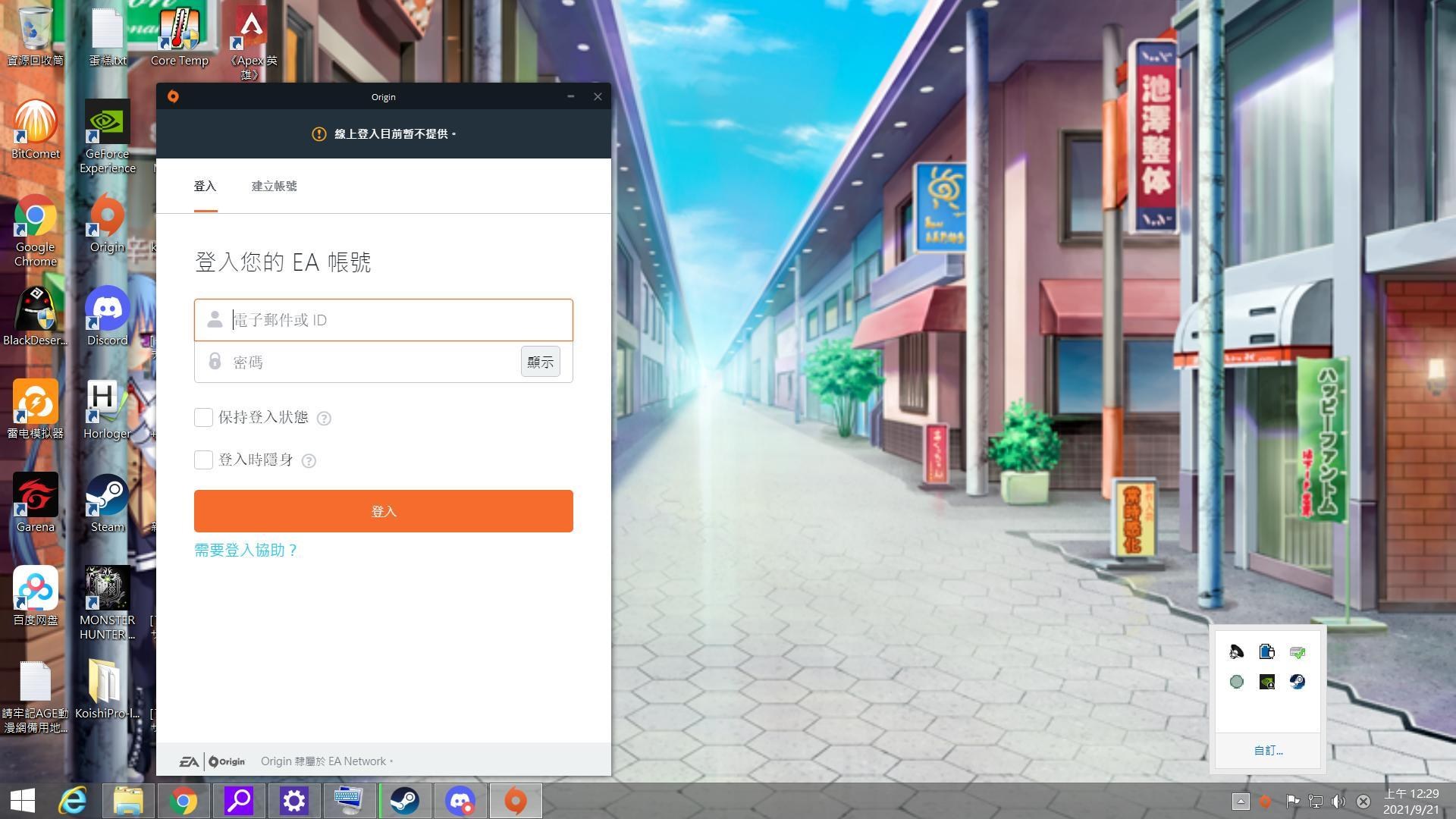Viewport: 1456px width, 819px height.
Task: Check the 登入時隱身 checkbox
Action: pyautogui.click(x=203, y=460)
